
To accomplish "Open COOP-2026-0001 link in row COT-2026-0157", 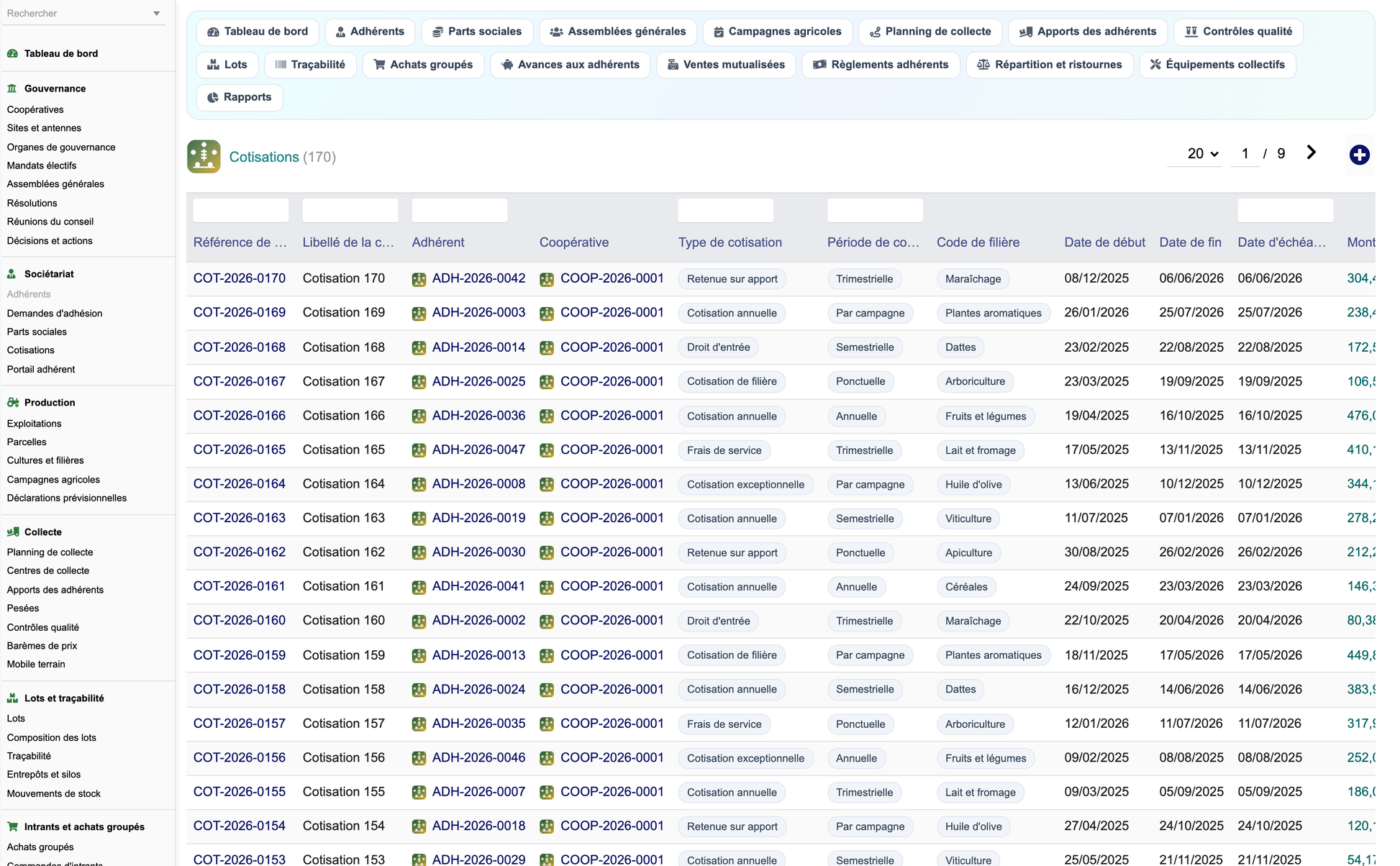I will click(x=612, y=724).
